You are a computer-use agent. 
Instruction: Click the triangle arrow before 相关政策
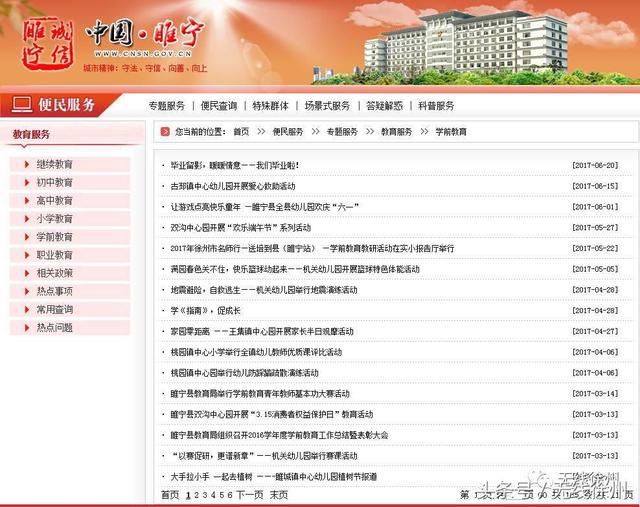[27, 273]
